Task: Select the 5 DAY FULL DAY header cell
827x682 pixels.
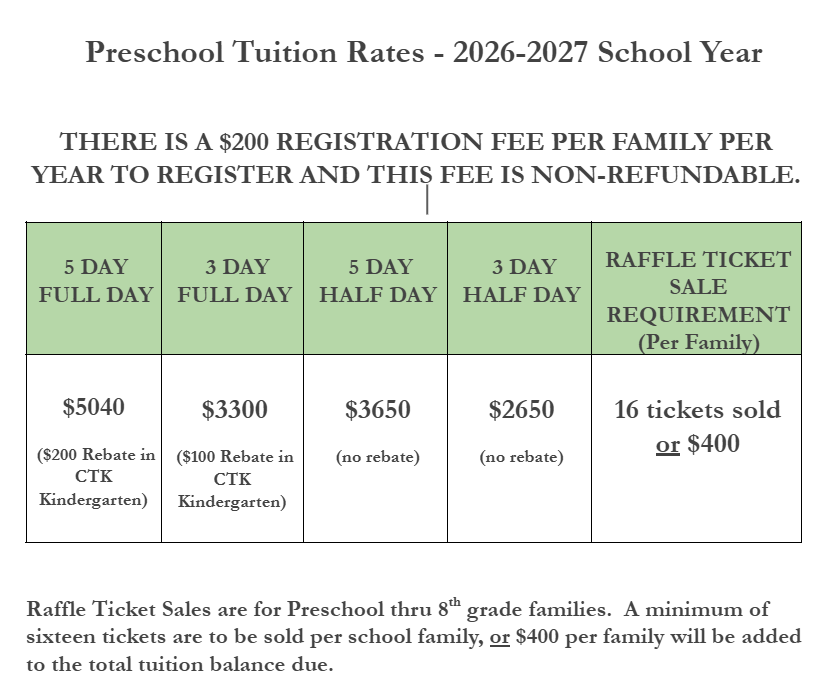Action: [94, 288]
